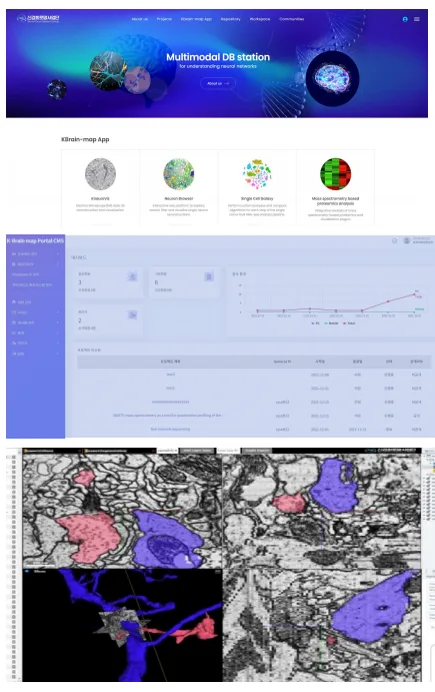
Task: Click the top-left EM slice panel with pink segment
Action: click(x=122, y=511)
